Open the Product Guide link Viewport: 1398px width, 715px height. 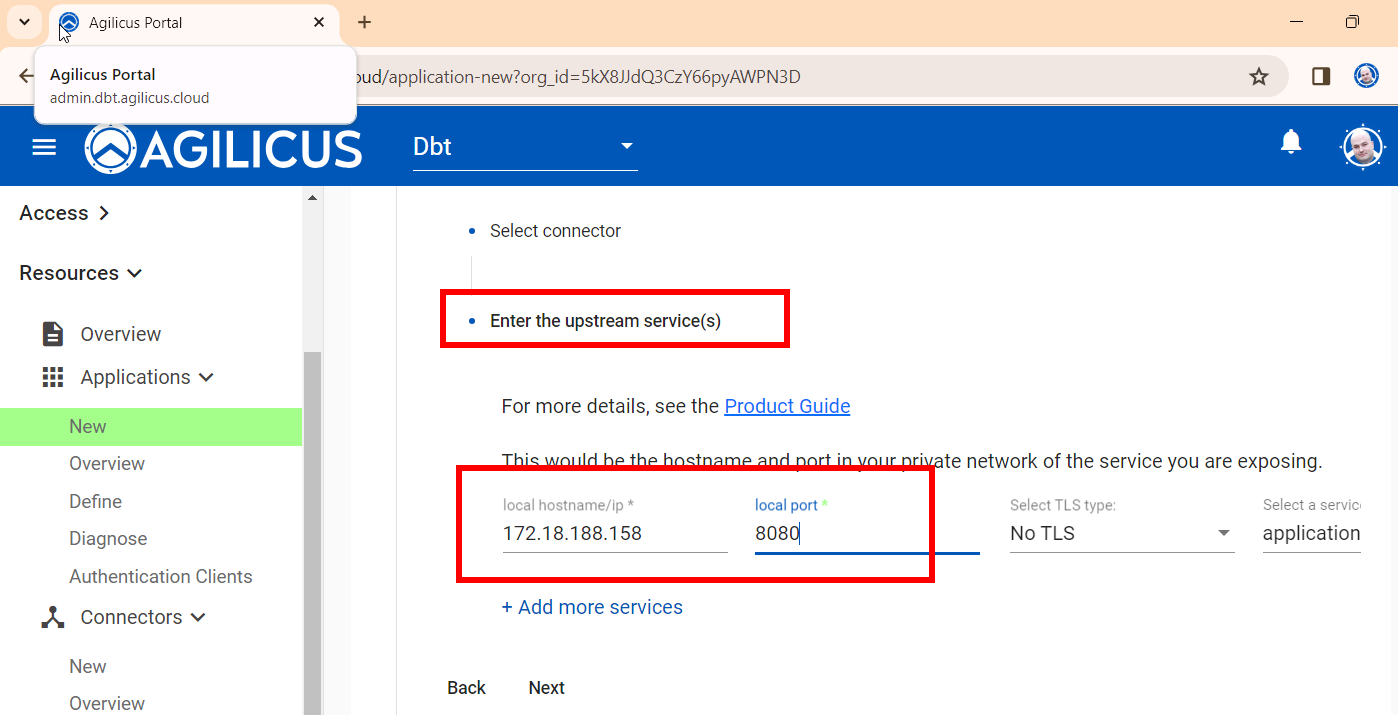(787, 406)
